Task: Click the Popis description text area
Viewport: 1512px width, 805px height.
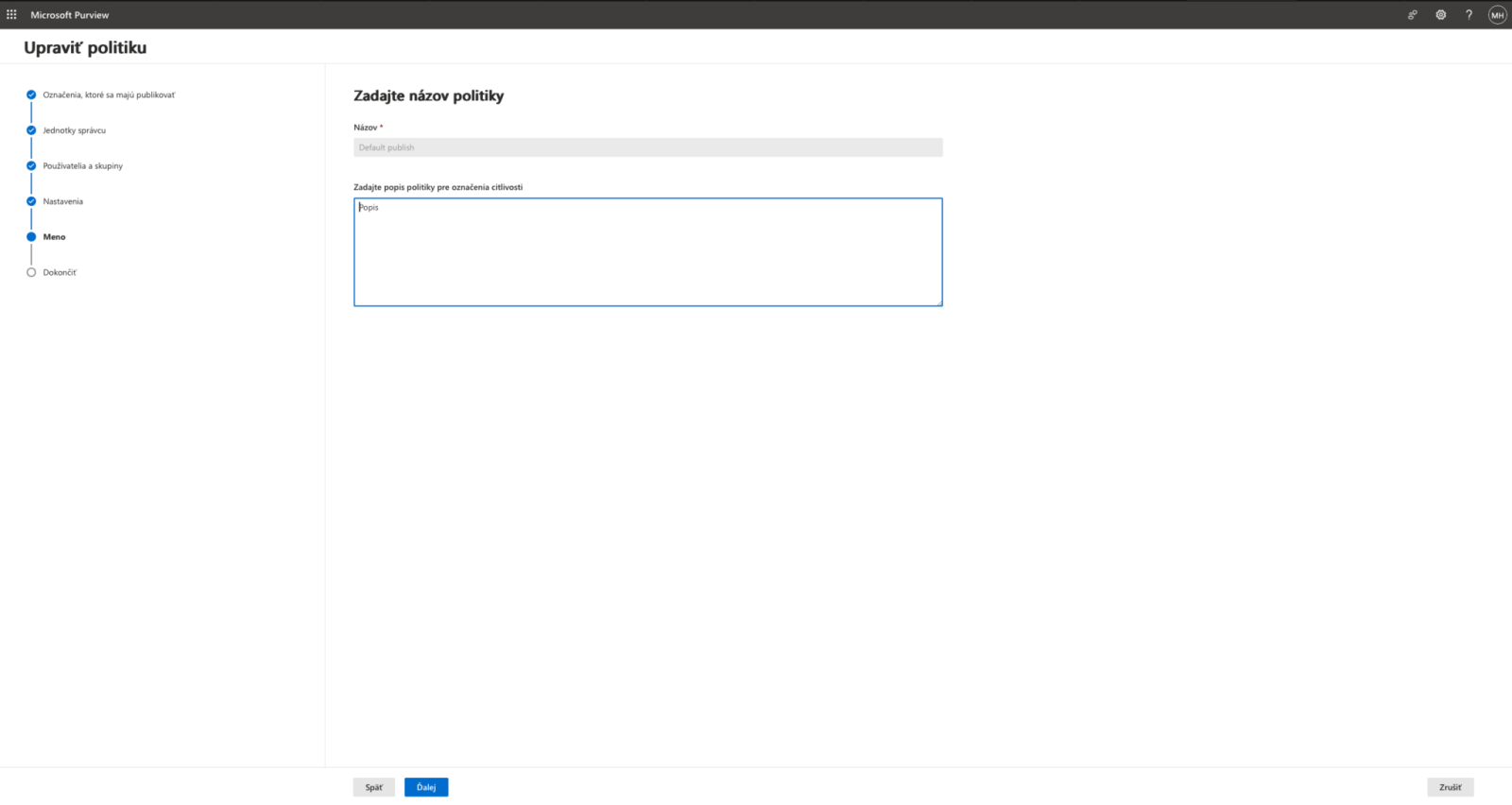Action: 648,252
